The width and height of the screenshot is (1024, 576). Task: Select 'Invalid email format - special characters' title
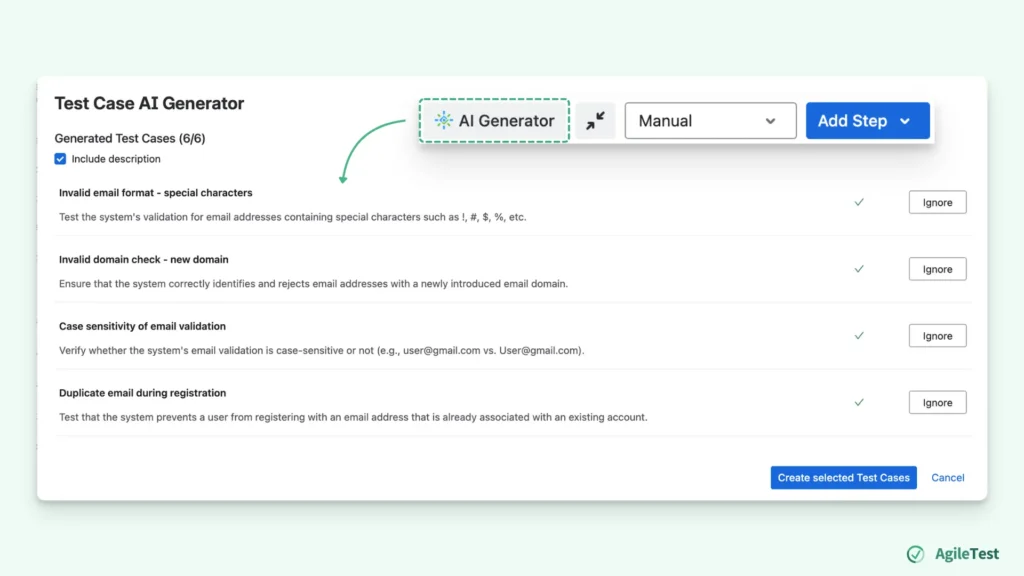coord(155,193)
